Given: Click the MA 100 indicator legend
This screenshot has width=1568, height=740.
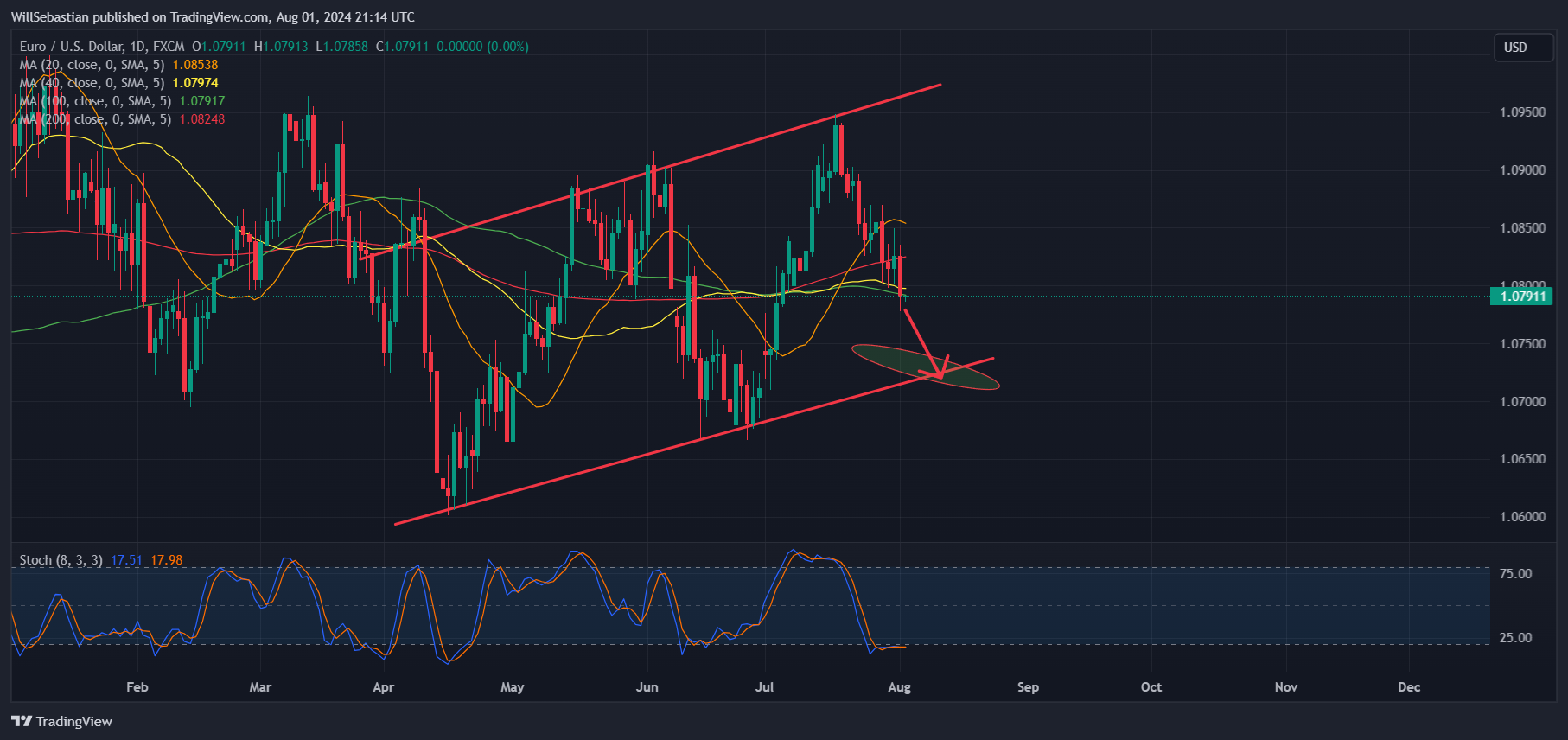Looking at the screenshot, I should coord(95,101).
